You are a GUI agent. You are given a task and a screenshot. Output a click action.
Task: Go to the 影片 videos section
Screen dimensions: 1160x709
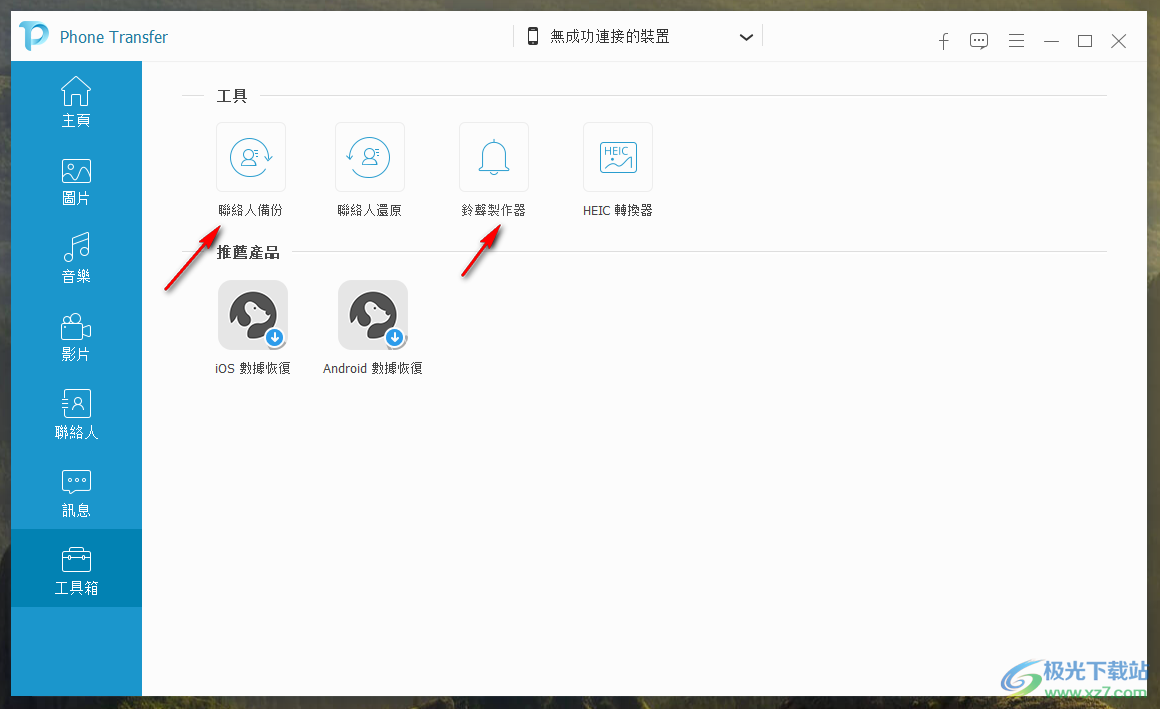point(76,336)
